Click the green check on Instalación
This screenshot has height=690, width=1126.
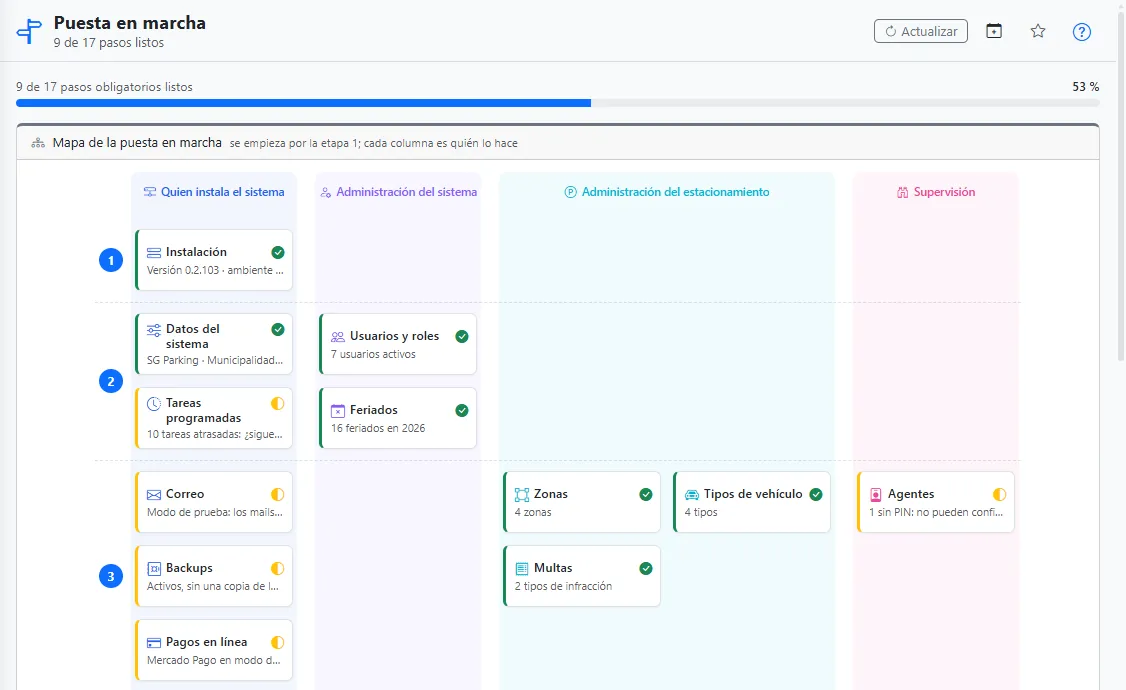pos(278,252)
